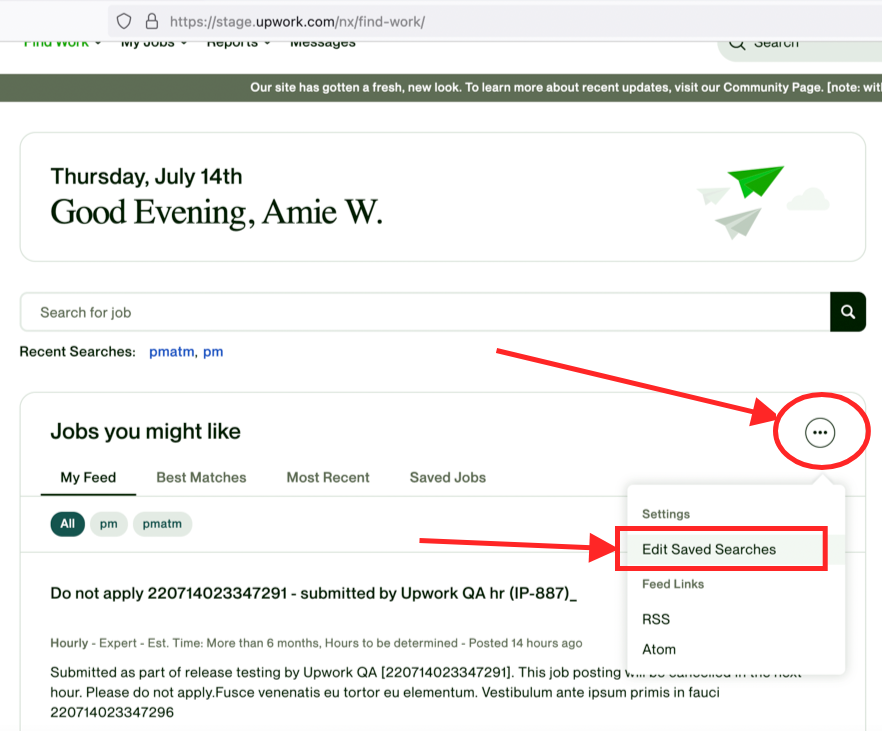Open the Saved Jobs tab
The height and width of the screenshot is (731, 882).
pyautogui.click(x=448, y=477)
